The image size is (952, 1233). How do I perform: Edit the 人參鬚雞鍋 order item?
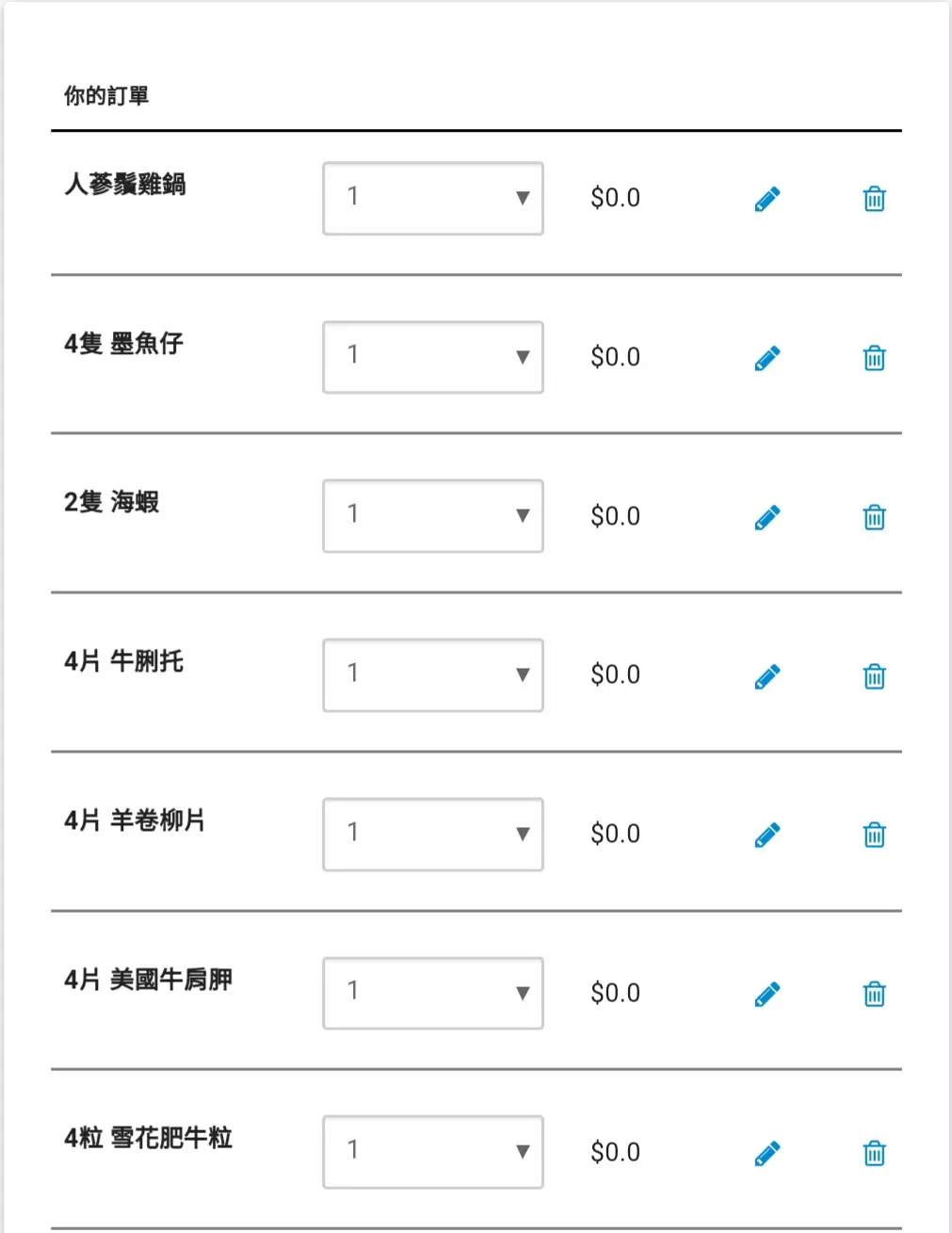coord(767,200)
